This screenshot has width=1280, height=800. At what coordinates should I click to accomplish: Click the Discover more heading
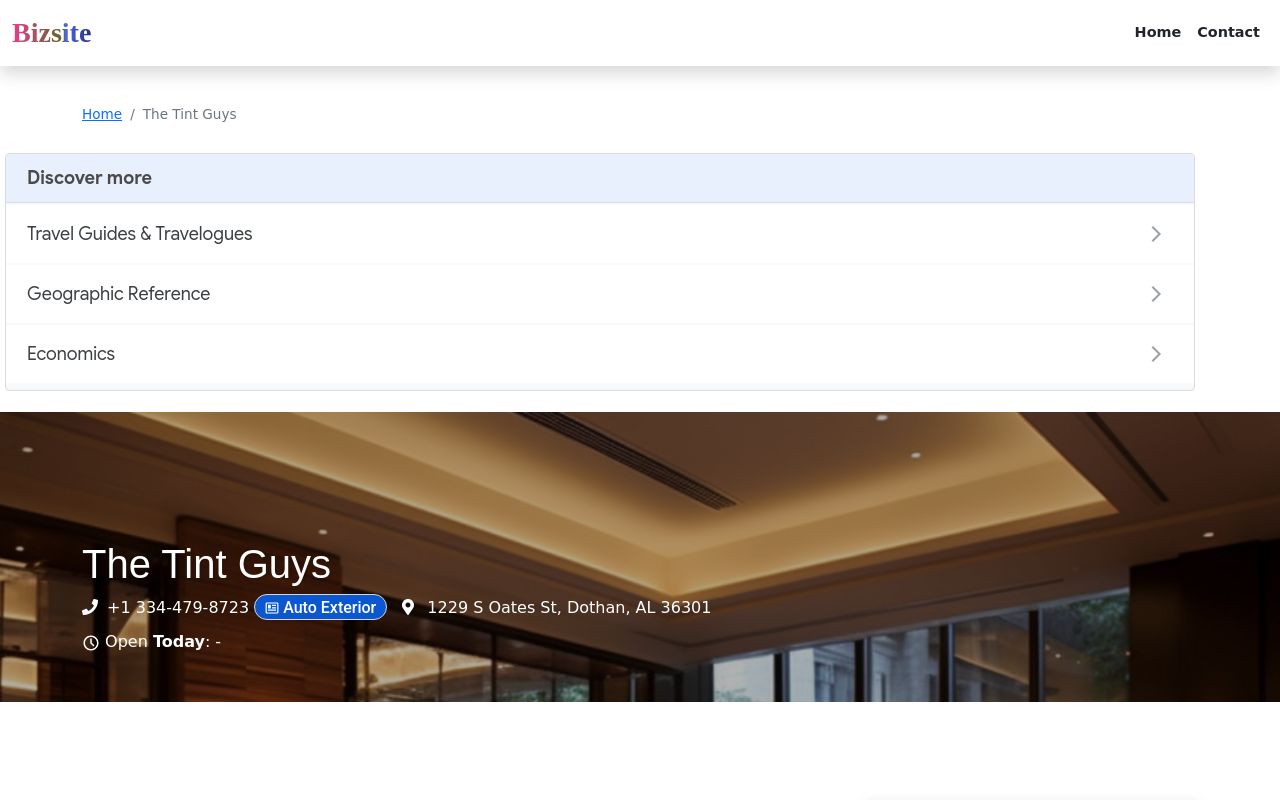click(x=89, y=178)
